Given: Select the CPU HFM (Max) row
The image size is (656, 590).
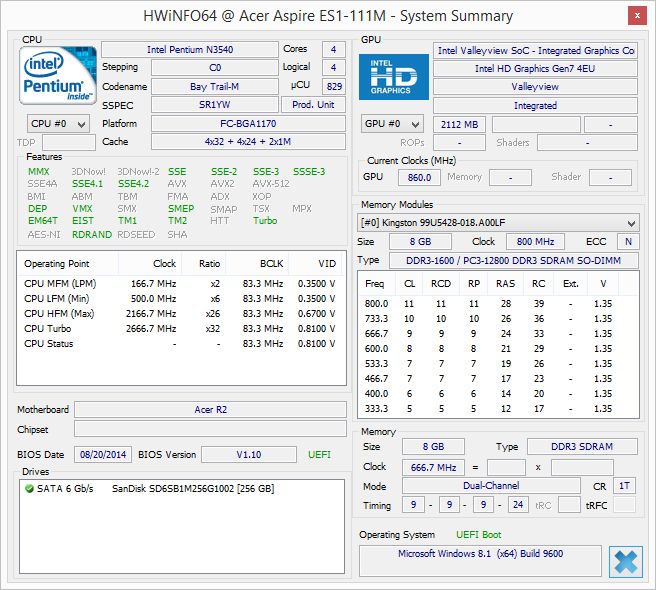Looking at the screenshot, I should 181,314.
